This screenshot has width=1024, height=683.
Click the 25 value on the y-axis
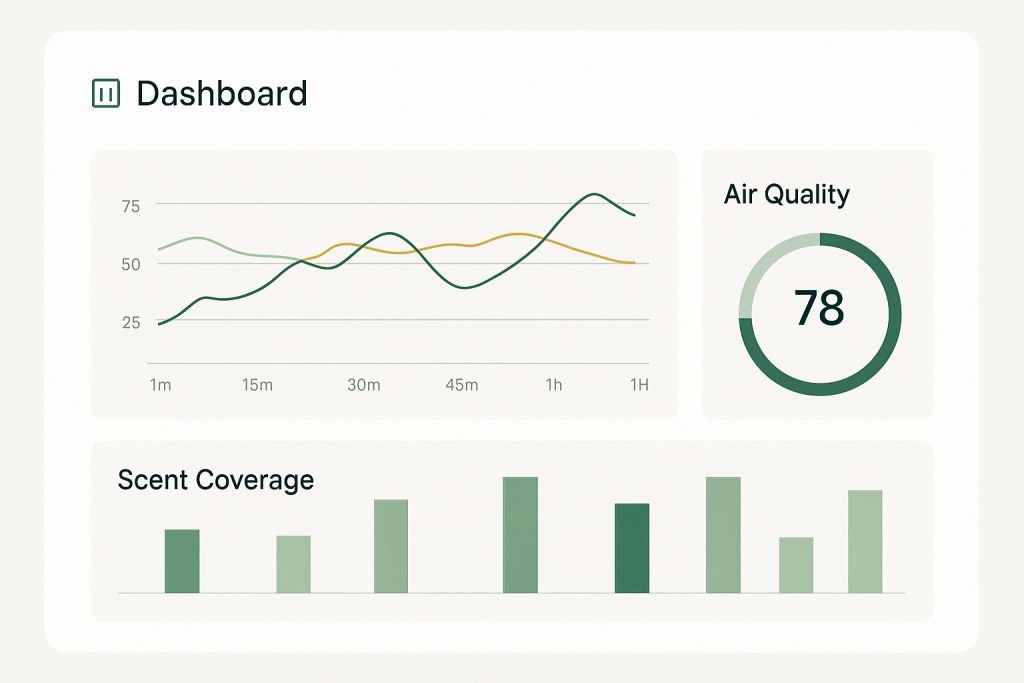130,322
